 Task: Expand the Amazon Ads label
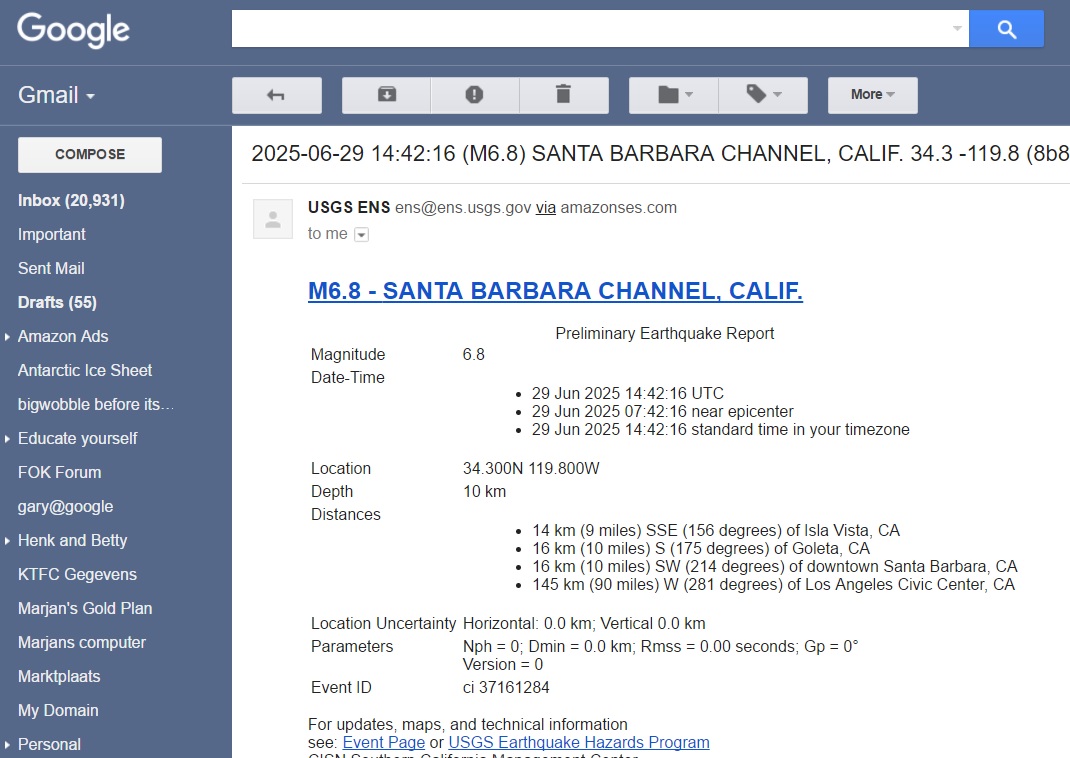tap(7, 336)
